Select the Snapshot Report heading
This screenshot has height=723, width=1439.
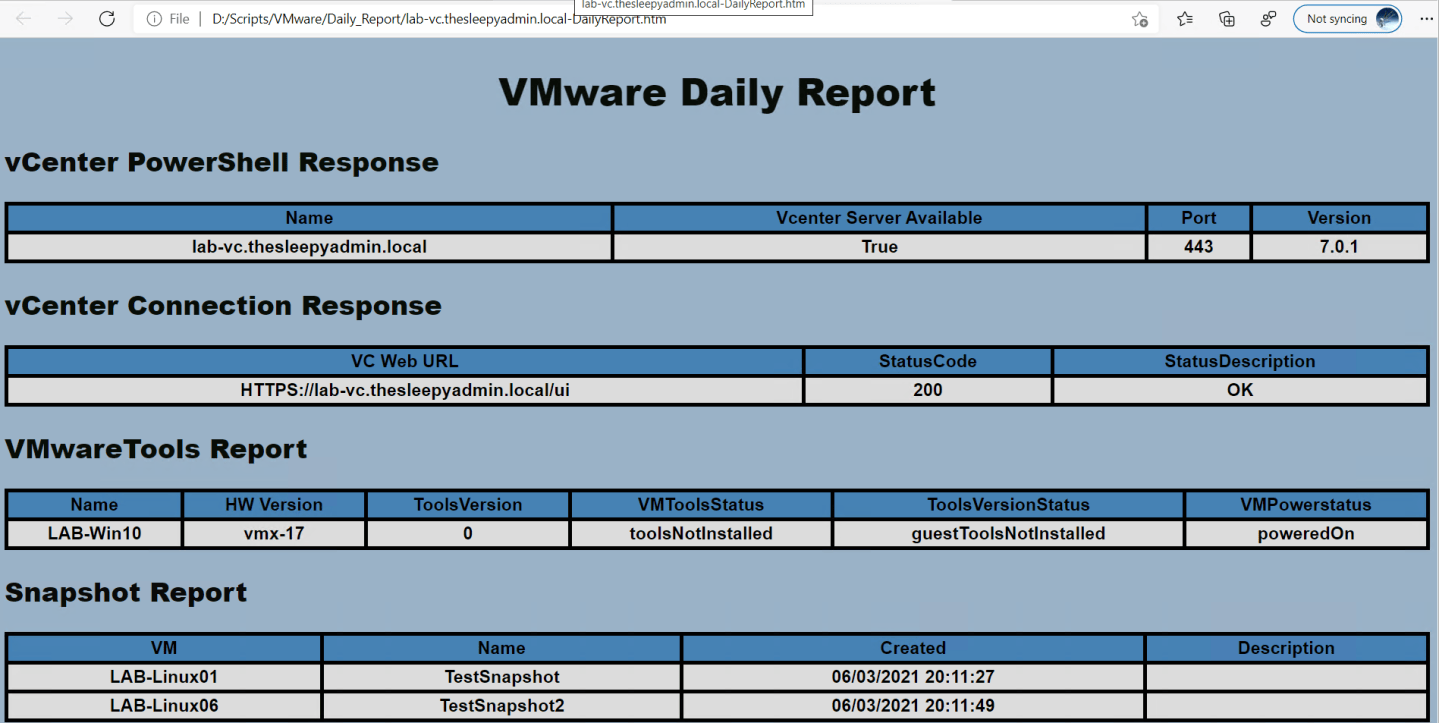pyautogui.click(x=126, y=593)
